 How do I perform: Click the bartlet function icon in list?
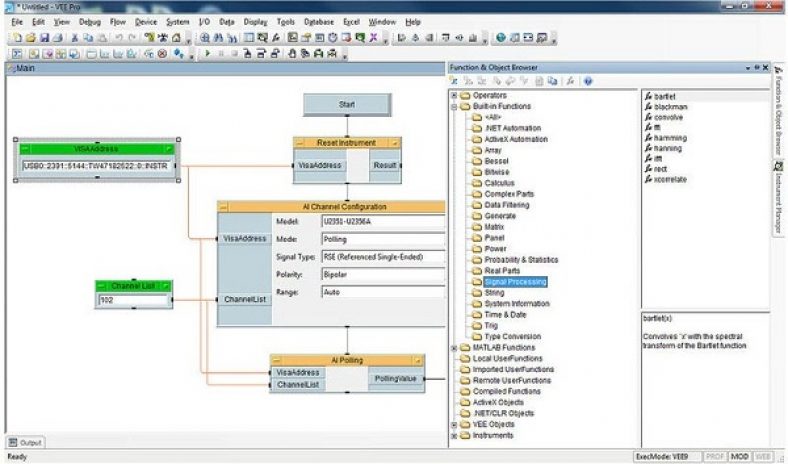point(649,96)
